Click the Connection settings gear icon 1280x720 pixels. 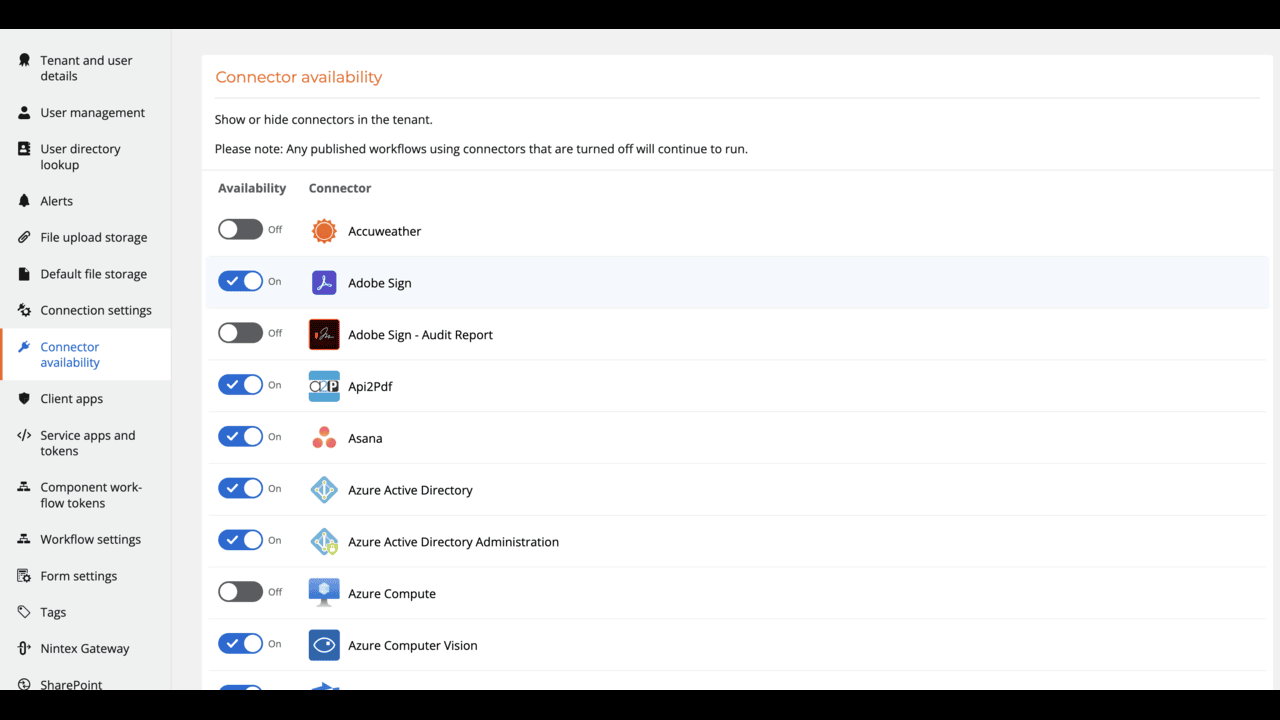[24, 310]
